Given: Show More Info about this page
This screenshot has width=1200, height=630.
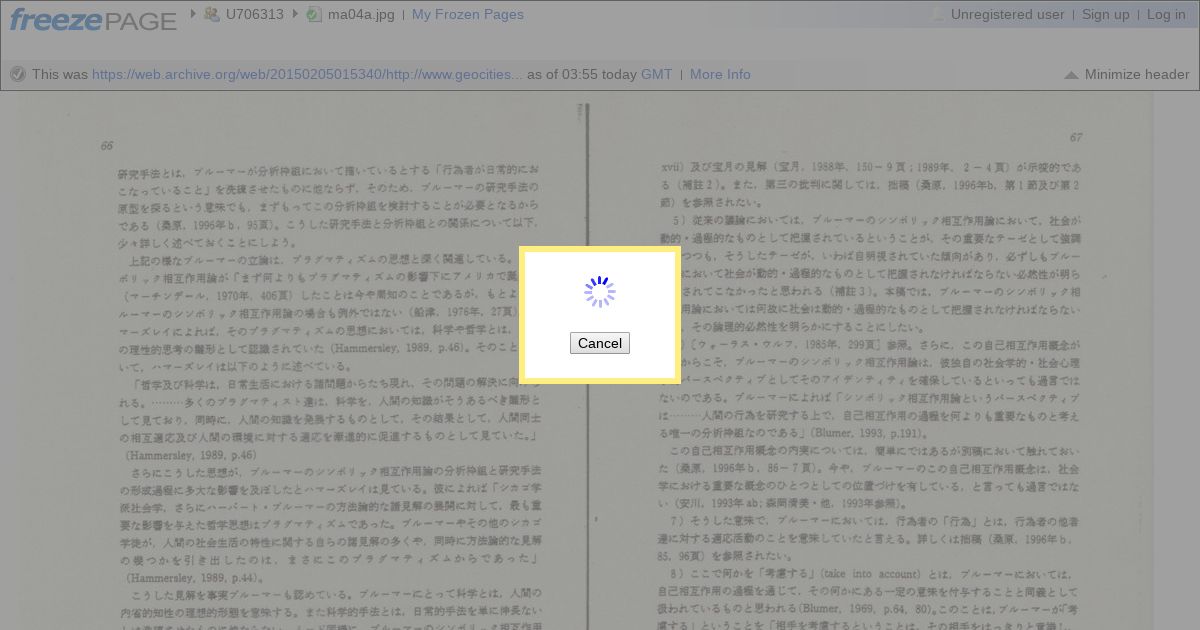Looking at the screenshot, I should tap(720, 74).
